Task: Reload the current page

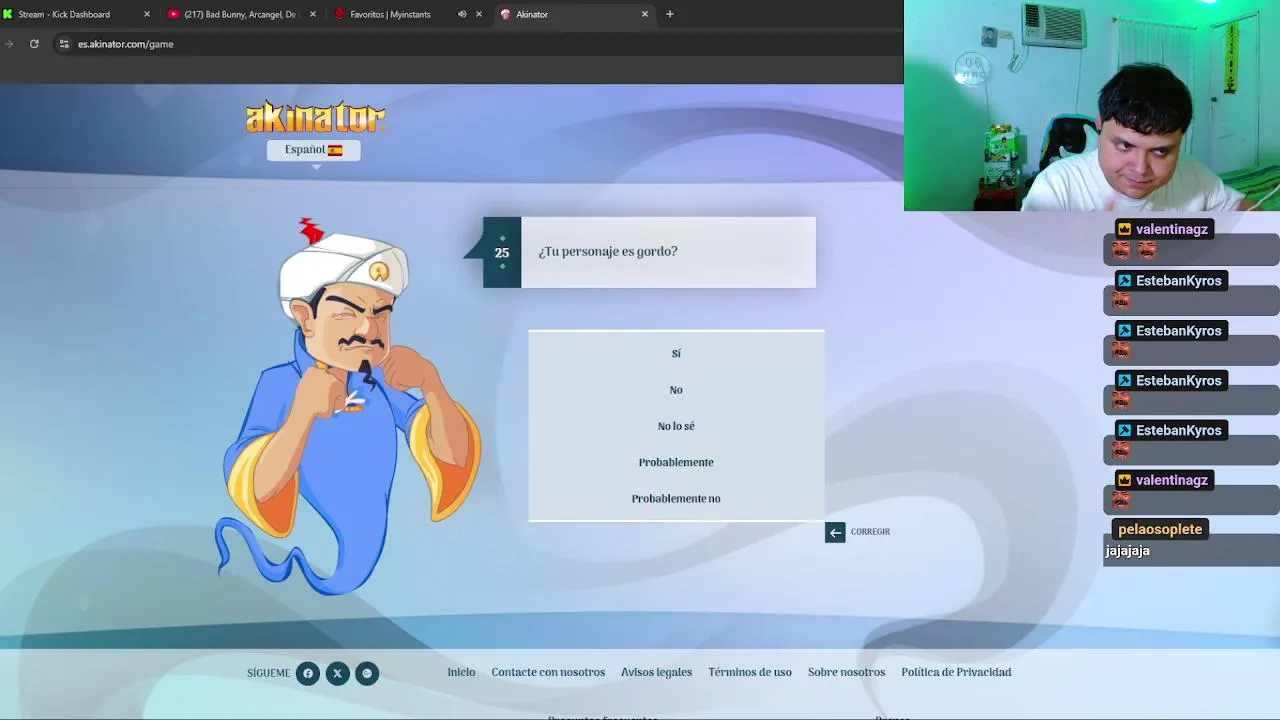Action: [34, 44]
